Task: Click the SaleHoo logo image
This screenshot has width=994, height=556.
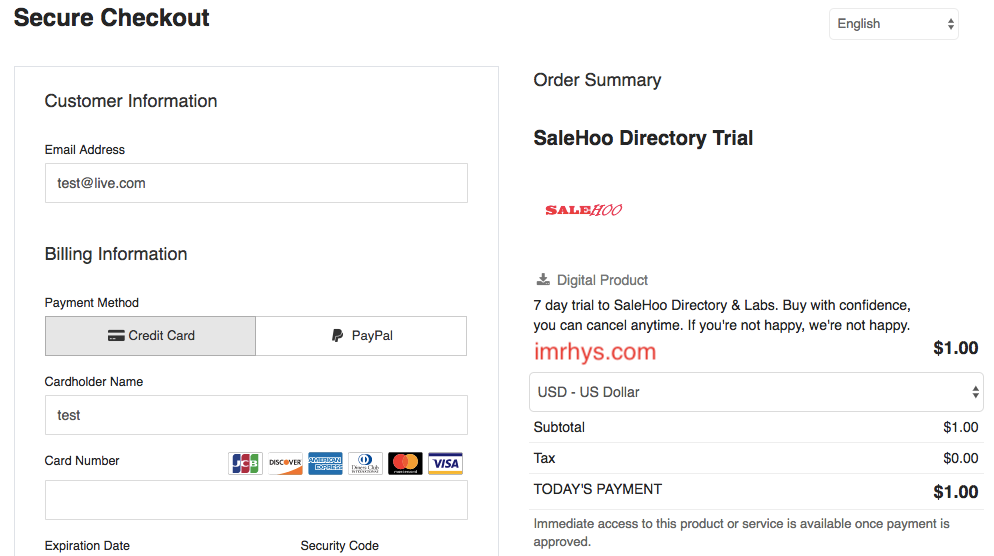Action: pos(584,210)
